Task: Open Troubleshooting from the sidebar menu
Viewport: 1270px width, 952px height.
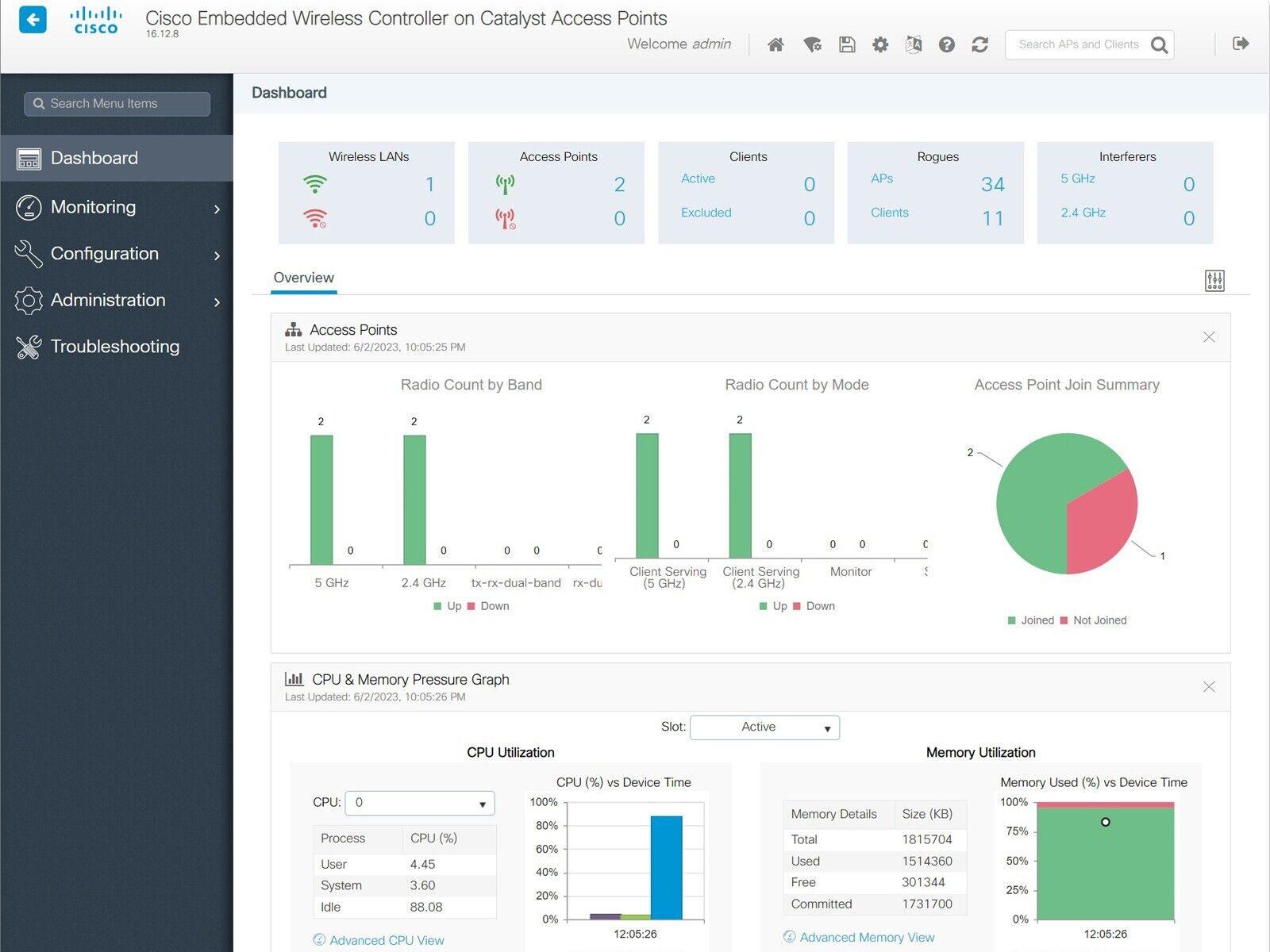Action: click(x=114, y=347)
